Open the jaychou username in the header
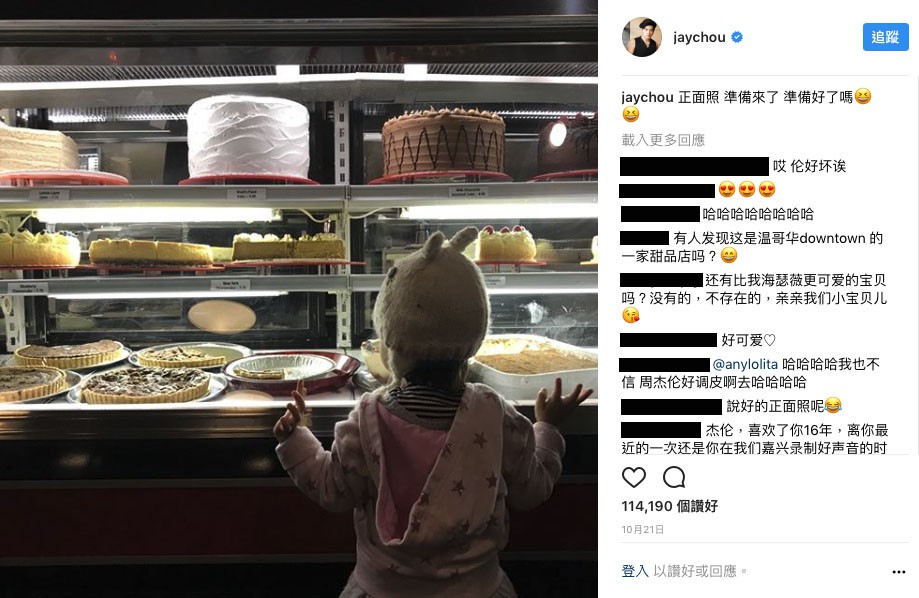This screenshot has height=598, width=919. click(x=699, y=37)
